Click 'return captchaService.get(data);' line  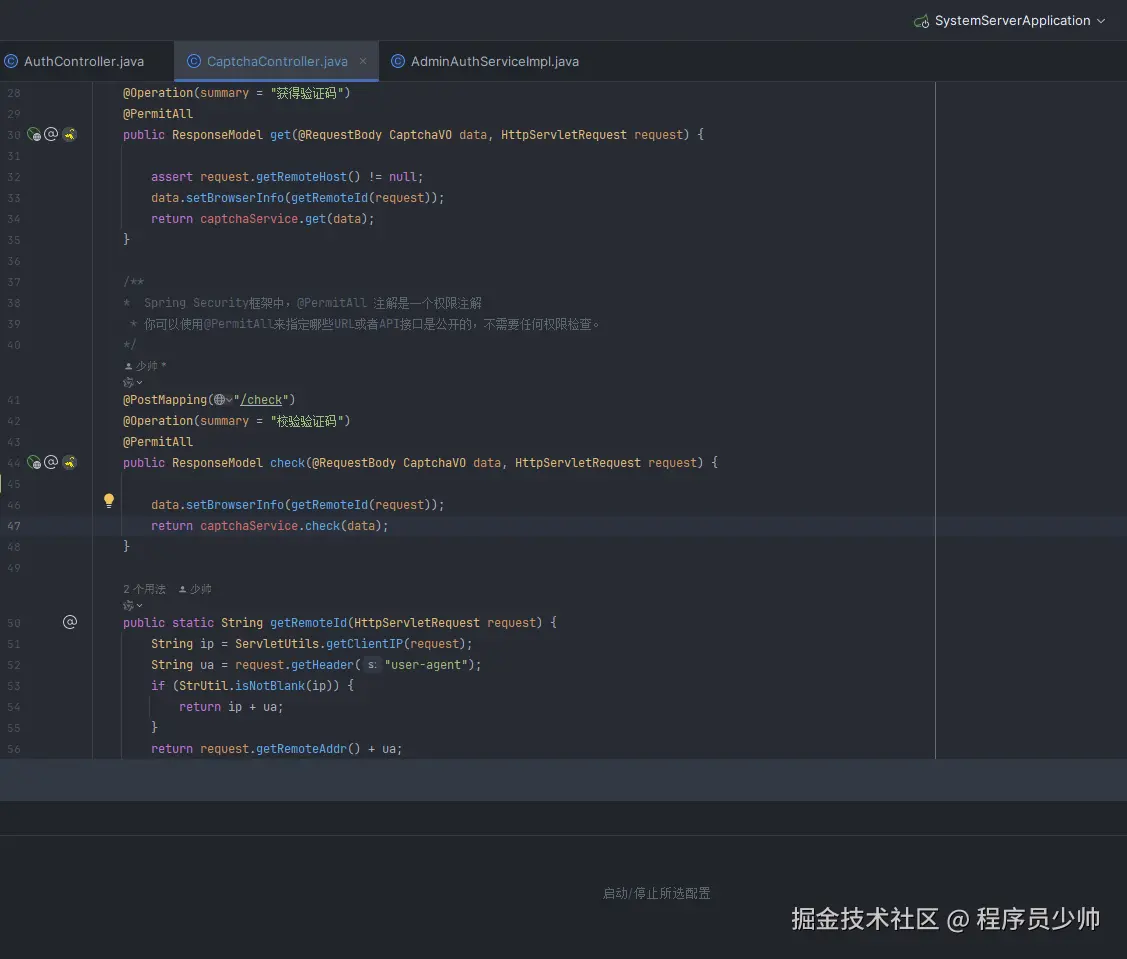262,219
